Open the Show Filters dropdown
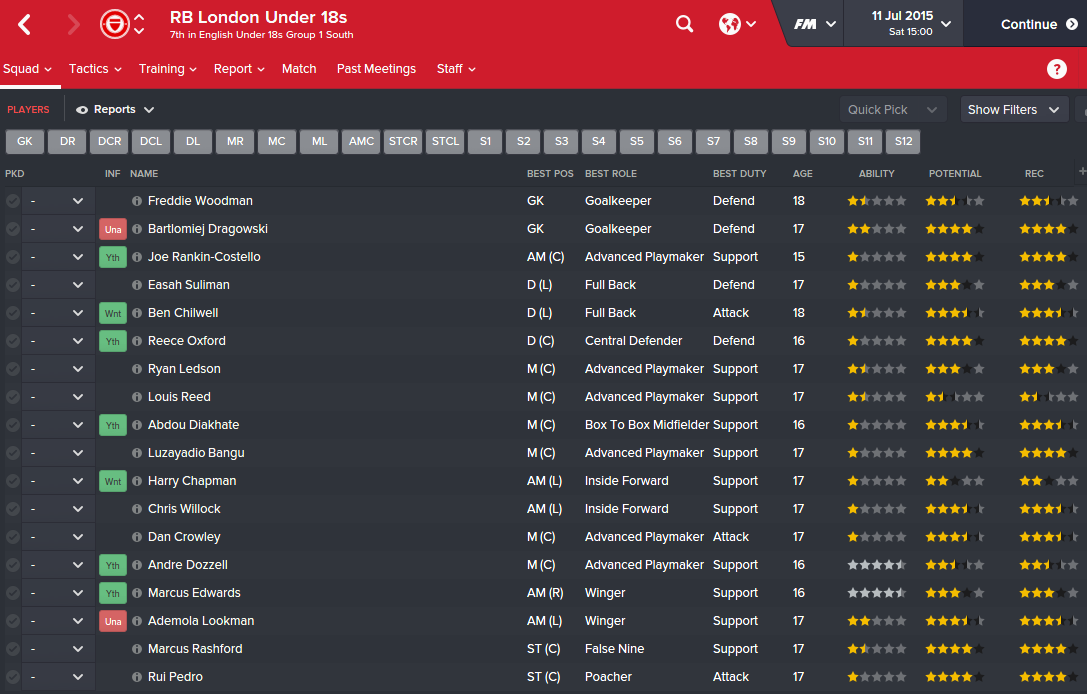Image resolution: width=1087 pixels, height=694 pixels. [1013, 110]
